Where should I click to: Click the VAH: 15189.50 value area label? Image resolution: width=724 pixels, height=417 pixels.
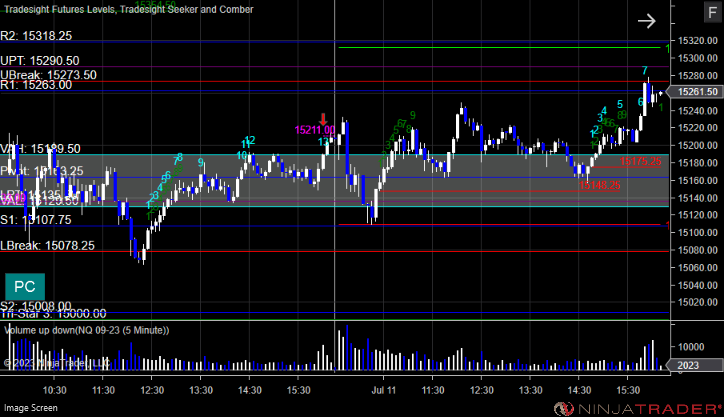(40, 149)
